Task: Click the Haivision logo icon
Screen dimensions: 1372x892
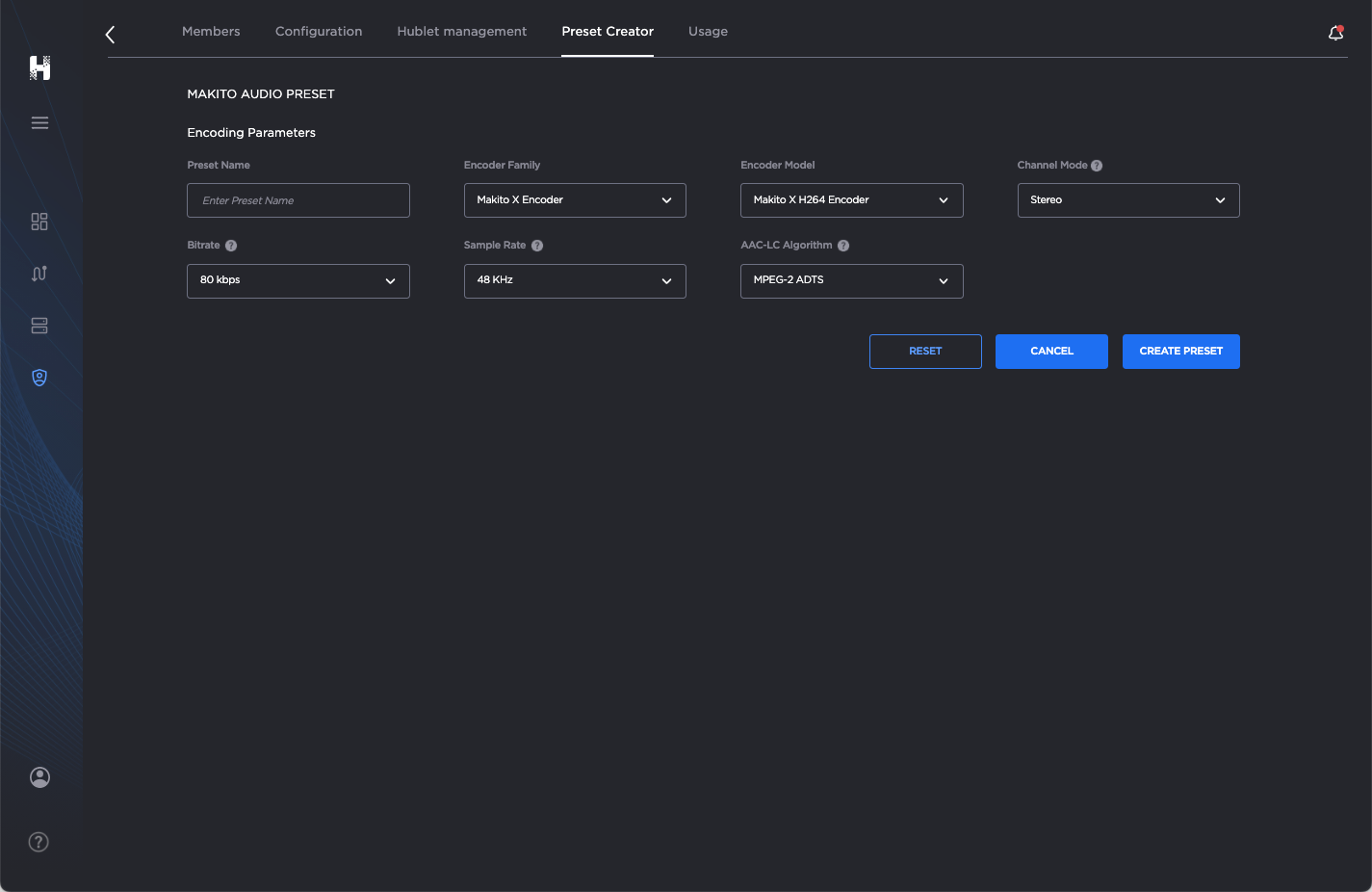Action: point(39,67)
